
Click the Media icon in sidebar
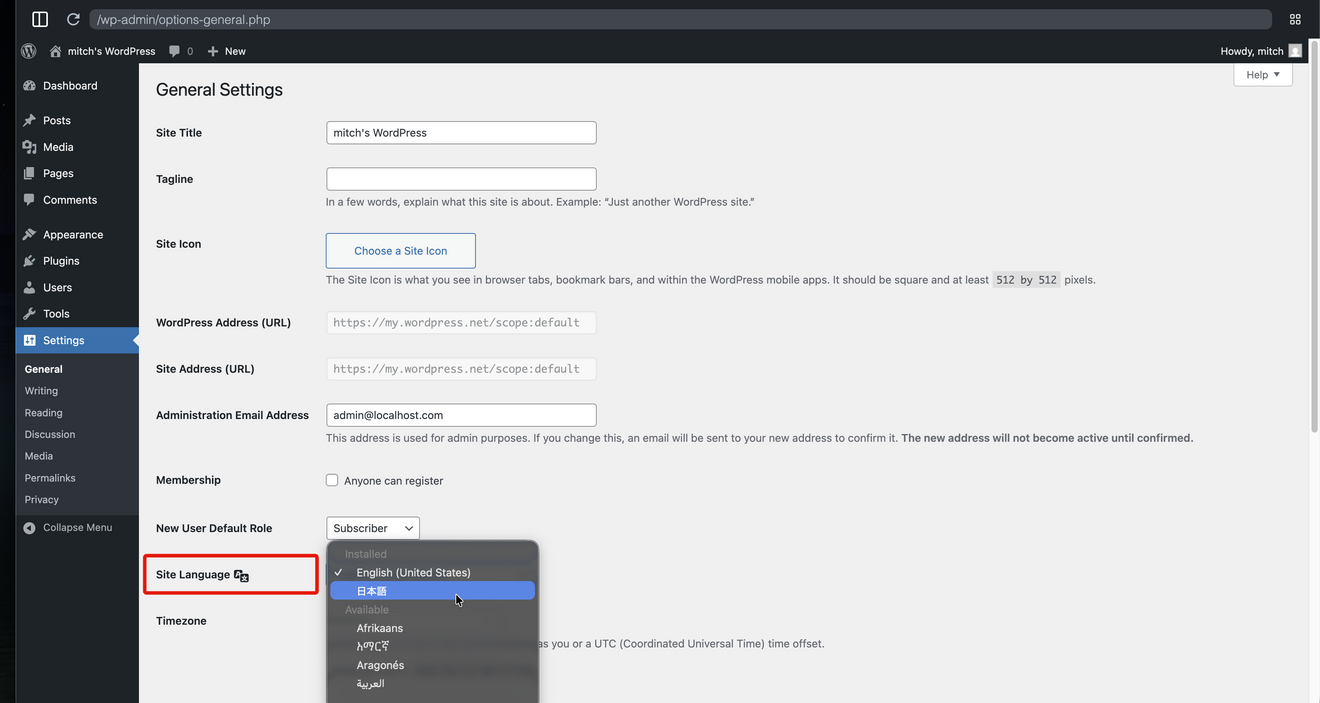pos(29,147)
